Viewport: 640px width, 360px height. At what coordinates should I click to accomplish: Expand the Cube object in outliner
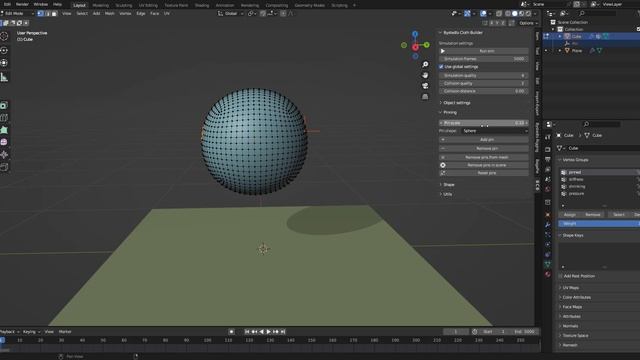[x=560, y=36]
